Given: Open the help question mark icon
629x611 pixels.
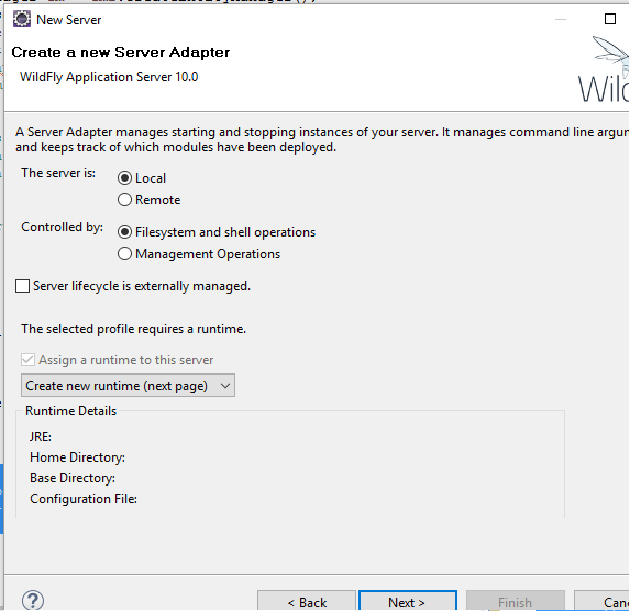Looking at the screenshot, I should point(33,600).
